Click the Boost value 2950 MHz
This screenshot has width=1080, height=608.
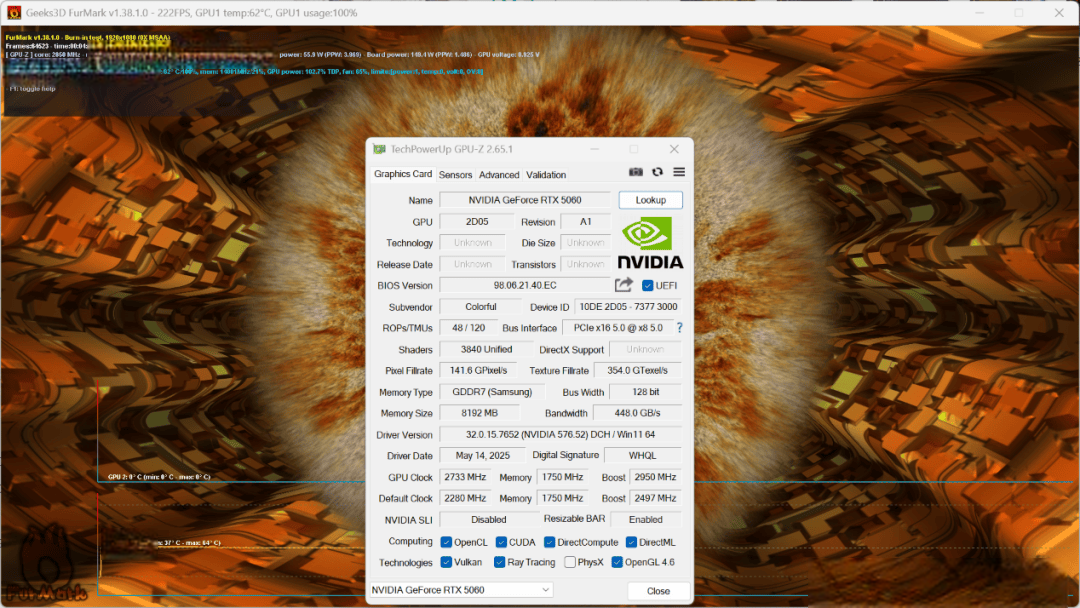tap(655, 477)
